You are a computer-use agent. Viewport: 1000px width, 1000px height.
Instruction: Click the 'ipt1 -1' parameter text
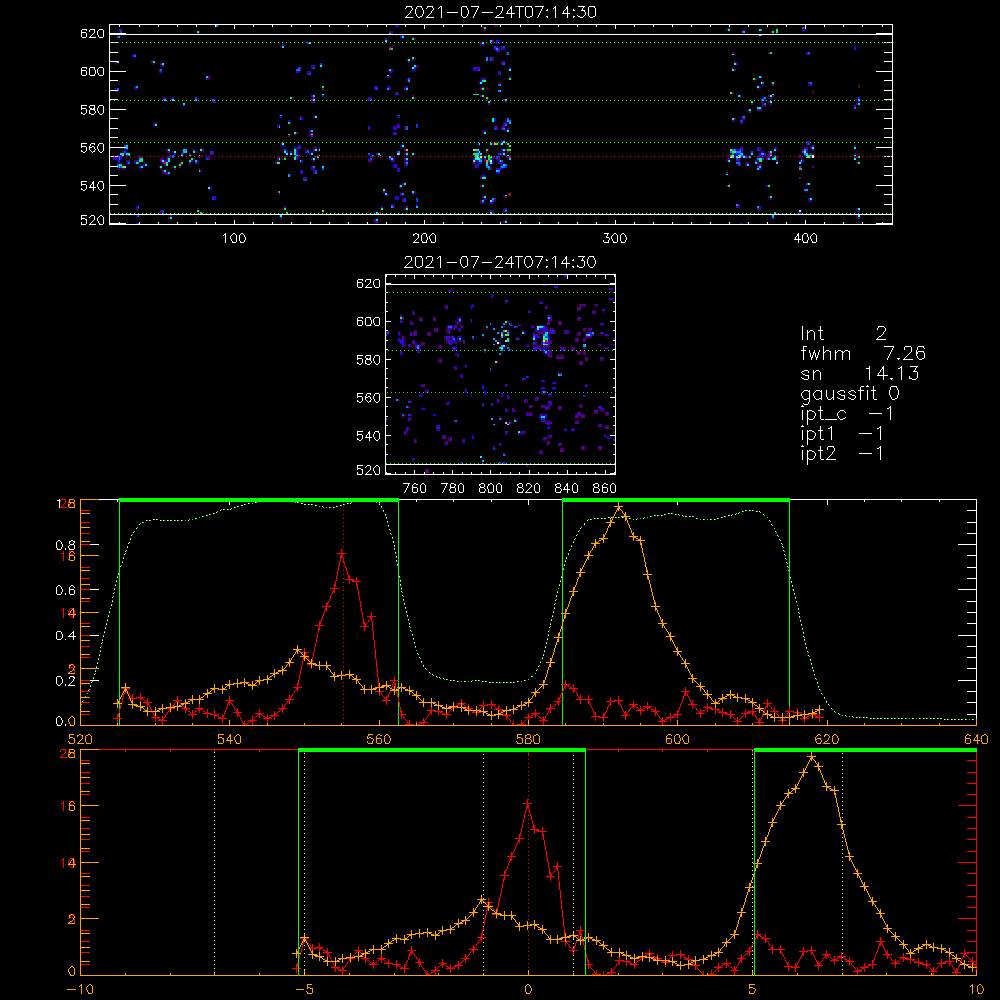[842, 434]
